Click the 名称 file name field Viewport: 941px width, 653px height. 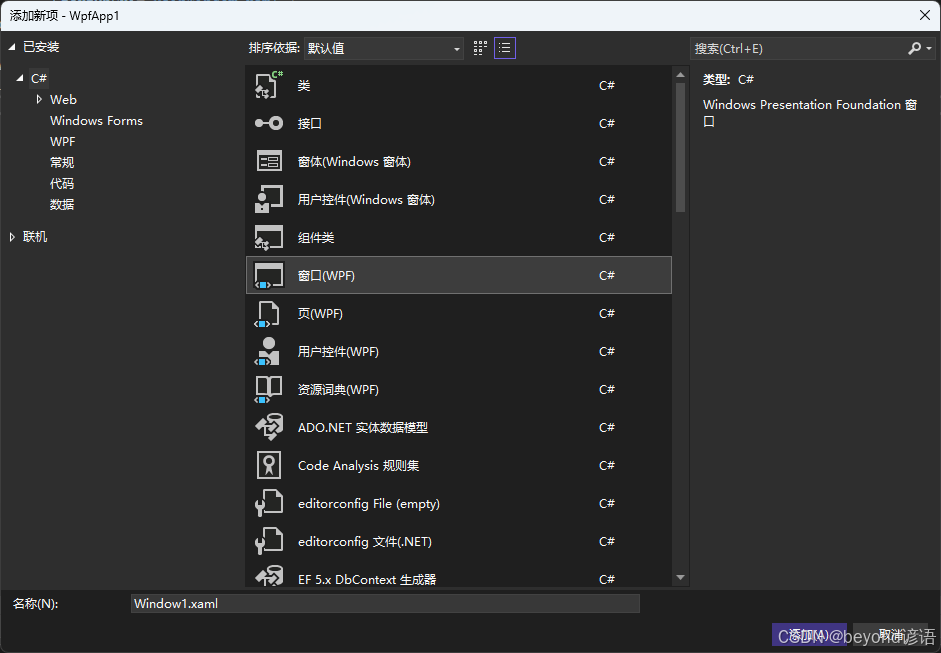pos(385,604)
